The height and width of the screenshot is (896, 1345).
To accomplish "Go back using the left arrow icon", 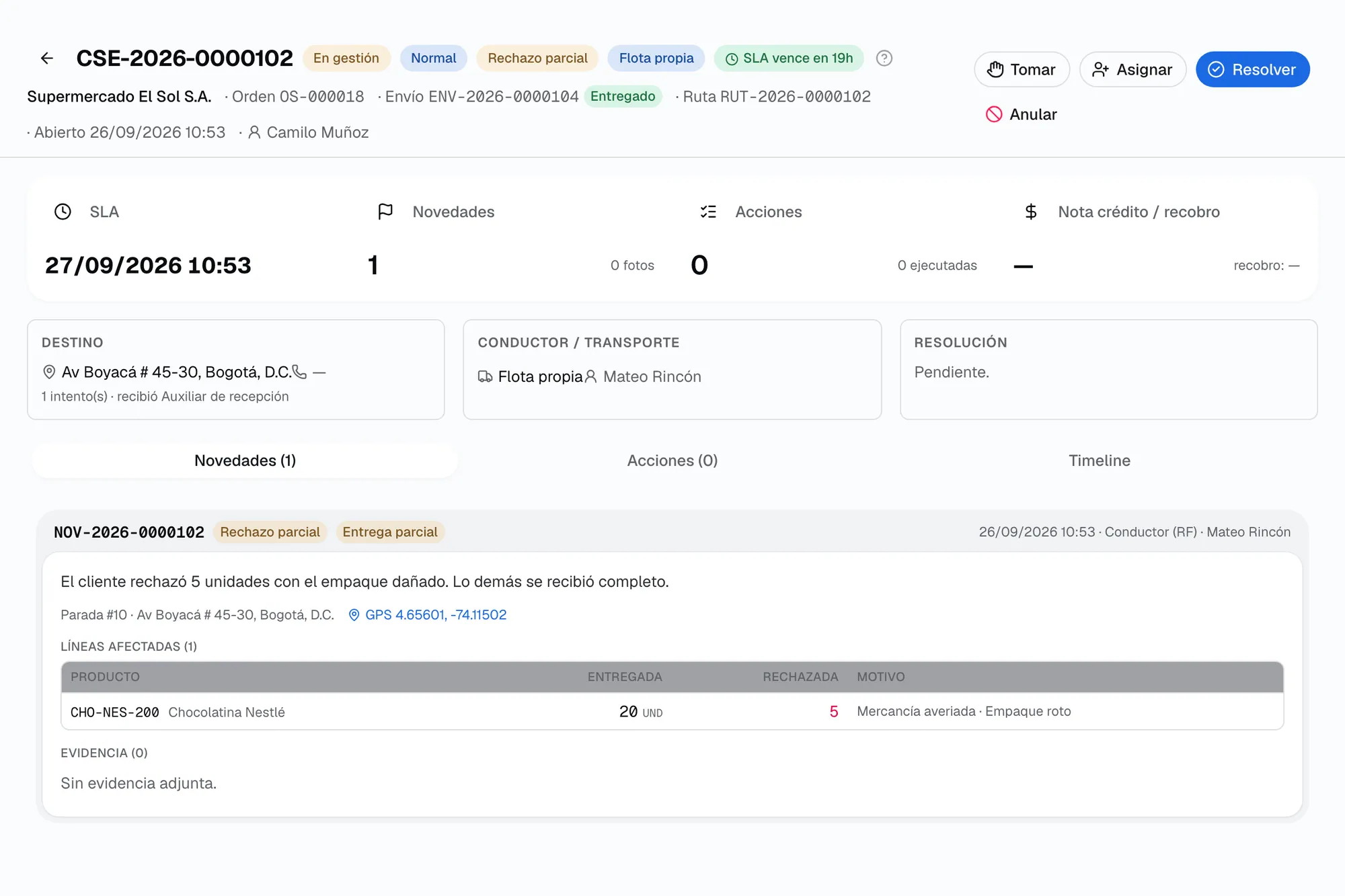I will pyautogui.click(x=47, y=58).
